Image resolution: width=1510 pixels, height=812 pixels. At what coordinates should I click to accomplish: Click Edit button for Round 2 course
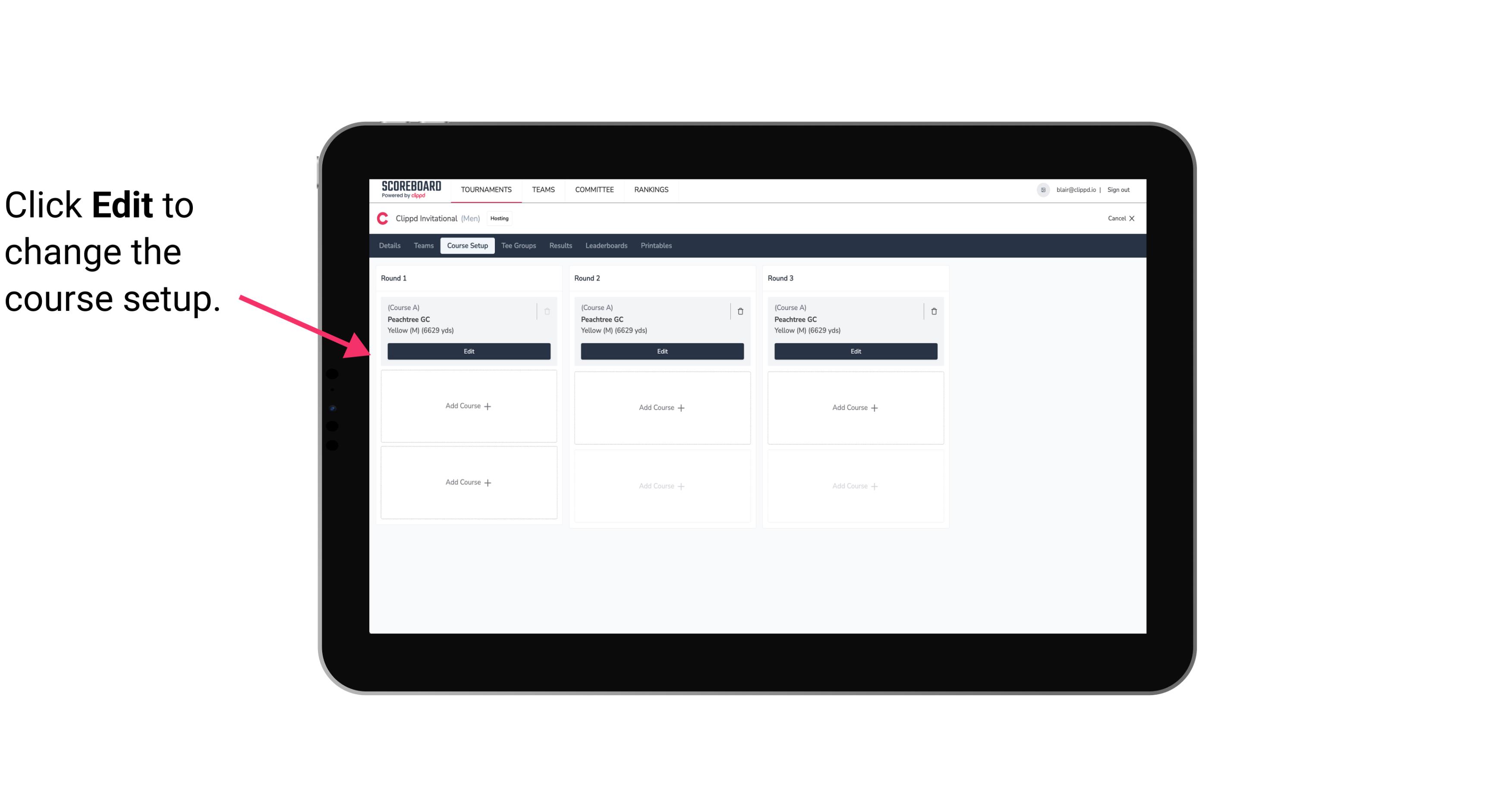[662, 351]
